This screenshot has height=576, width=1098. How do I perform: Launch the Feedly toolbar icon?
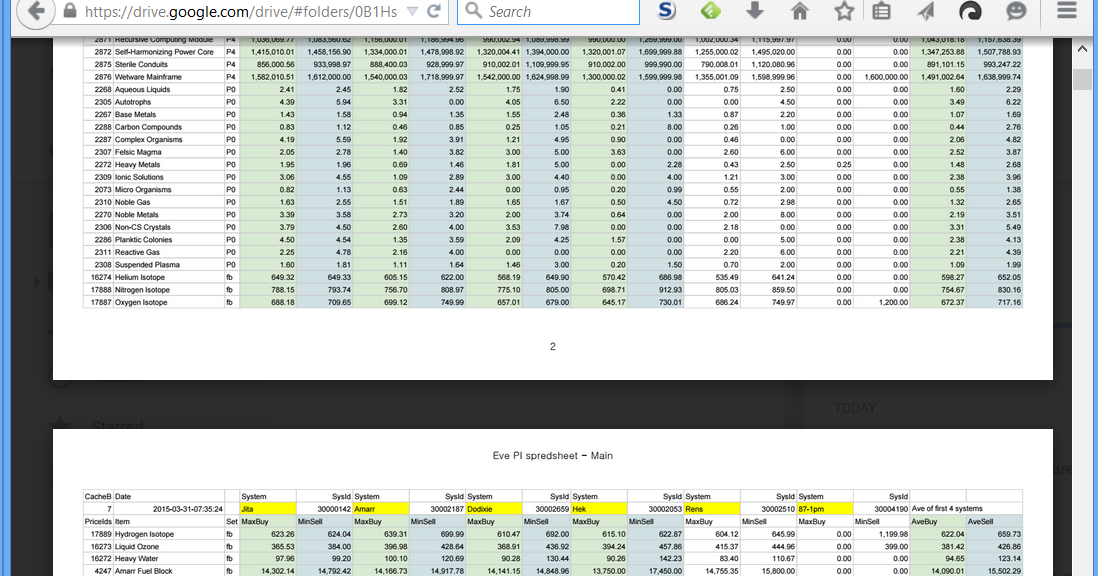click(x=710, y=12)
